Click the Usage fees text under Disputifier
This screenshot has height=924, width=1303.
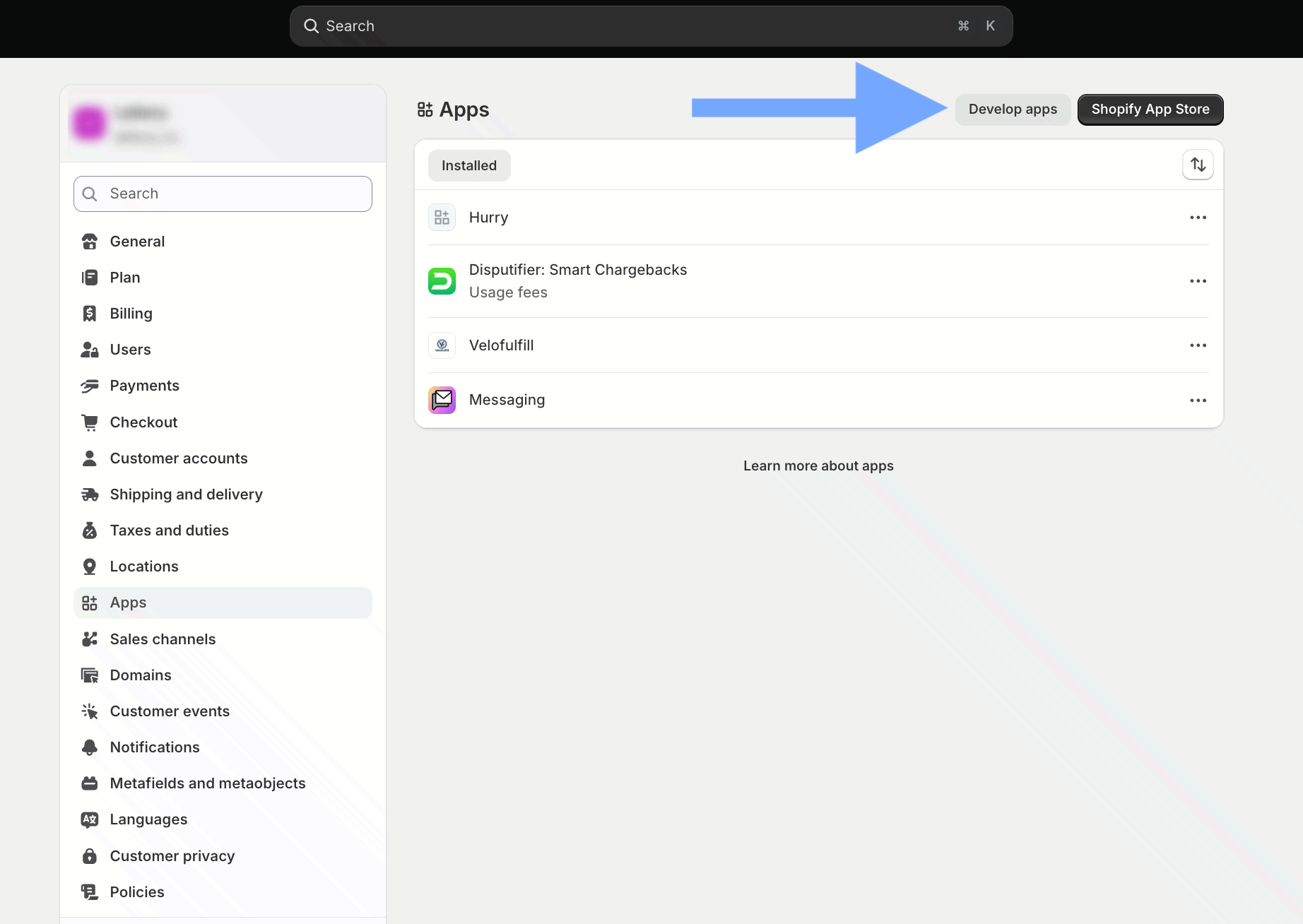point(508,292)
